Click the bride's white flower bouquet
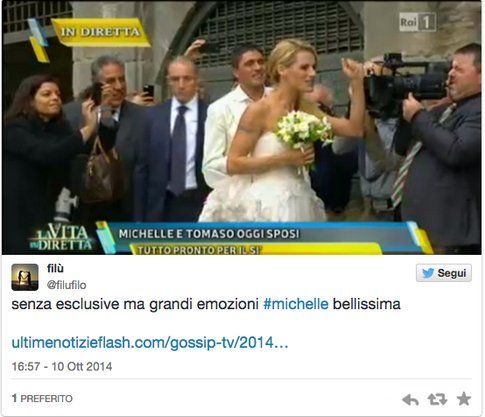 click(303, 132)
